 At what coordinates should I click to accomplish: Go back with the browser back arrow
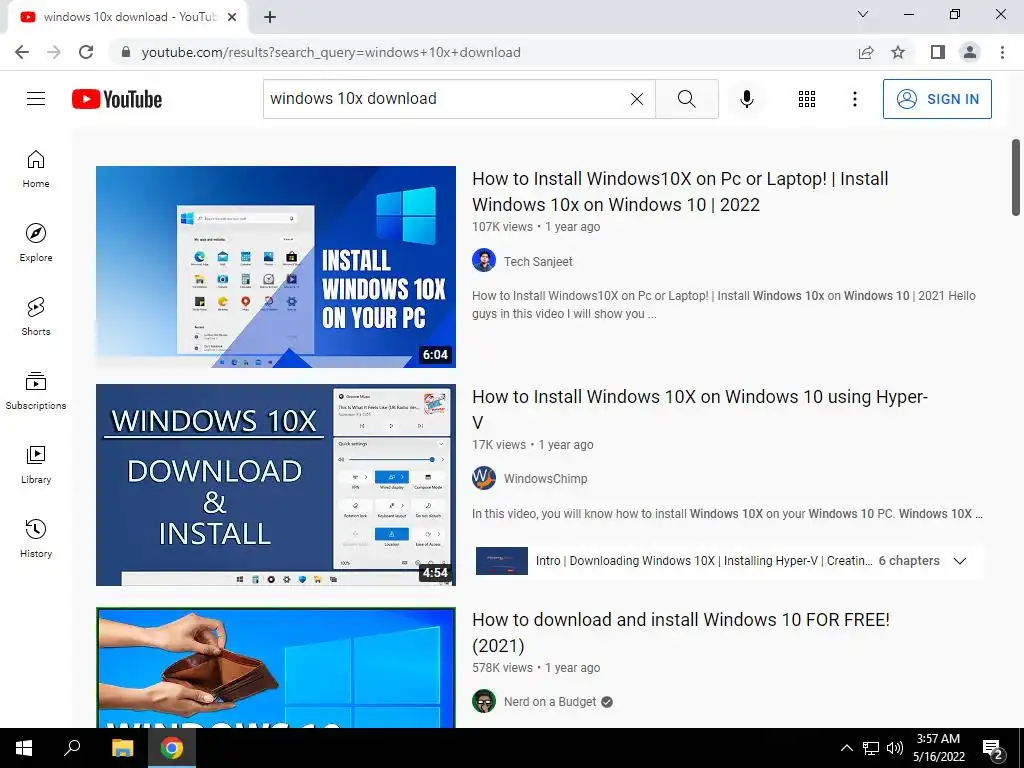[22, 52]
